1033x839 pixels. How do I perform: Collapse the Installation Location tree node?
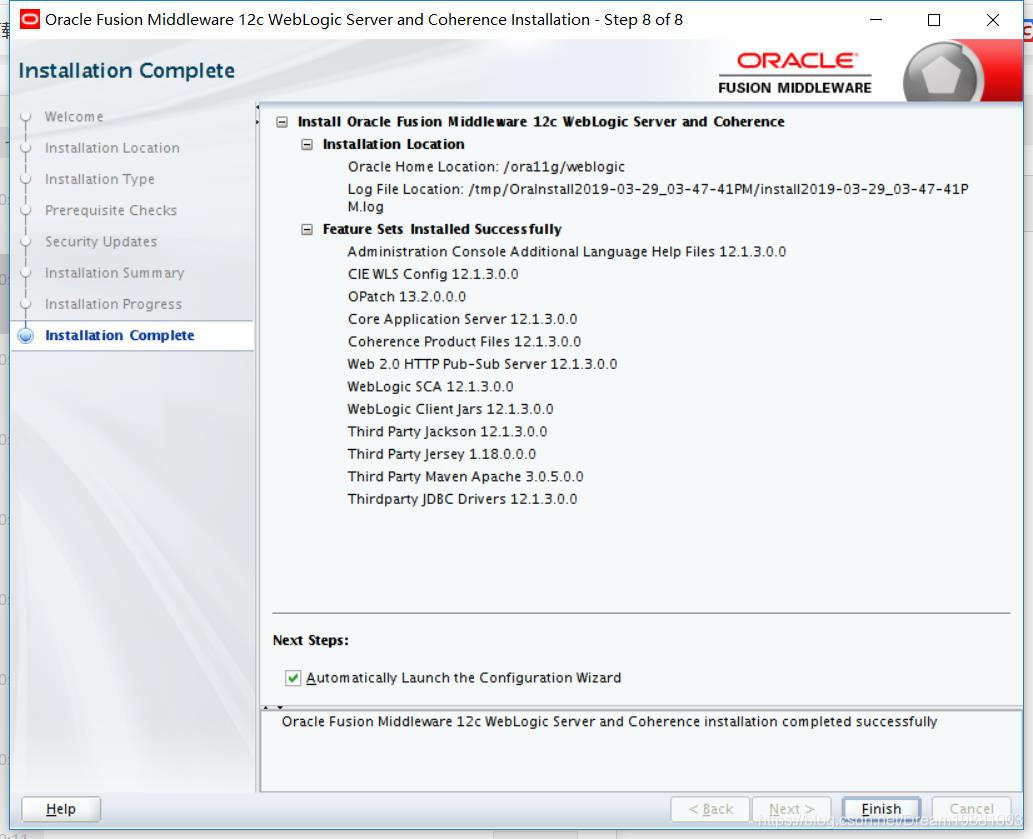pyautogui.click(x=307, y=144)
